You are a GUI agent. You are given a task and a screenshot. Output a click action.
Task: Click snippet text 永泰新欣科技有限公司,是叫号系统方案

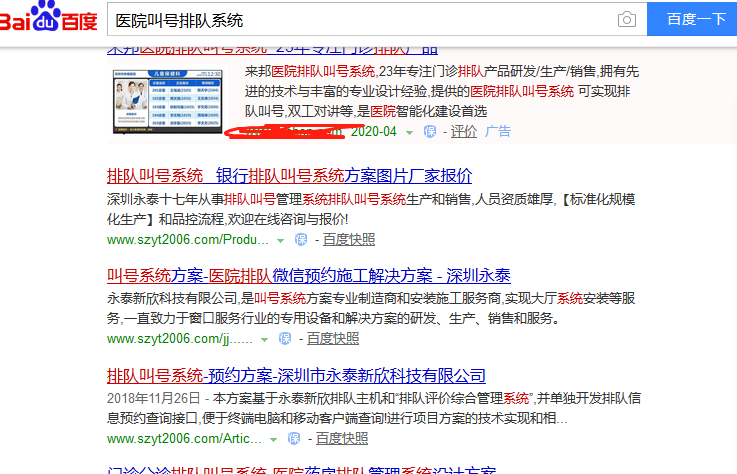coord(220,299)
